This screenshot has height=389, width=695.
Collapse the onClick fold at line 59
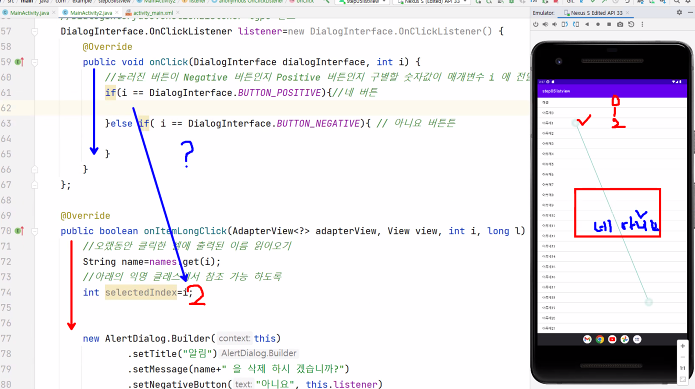coord(35,62)
